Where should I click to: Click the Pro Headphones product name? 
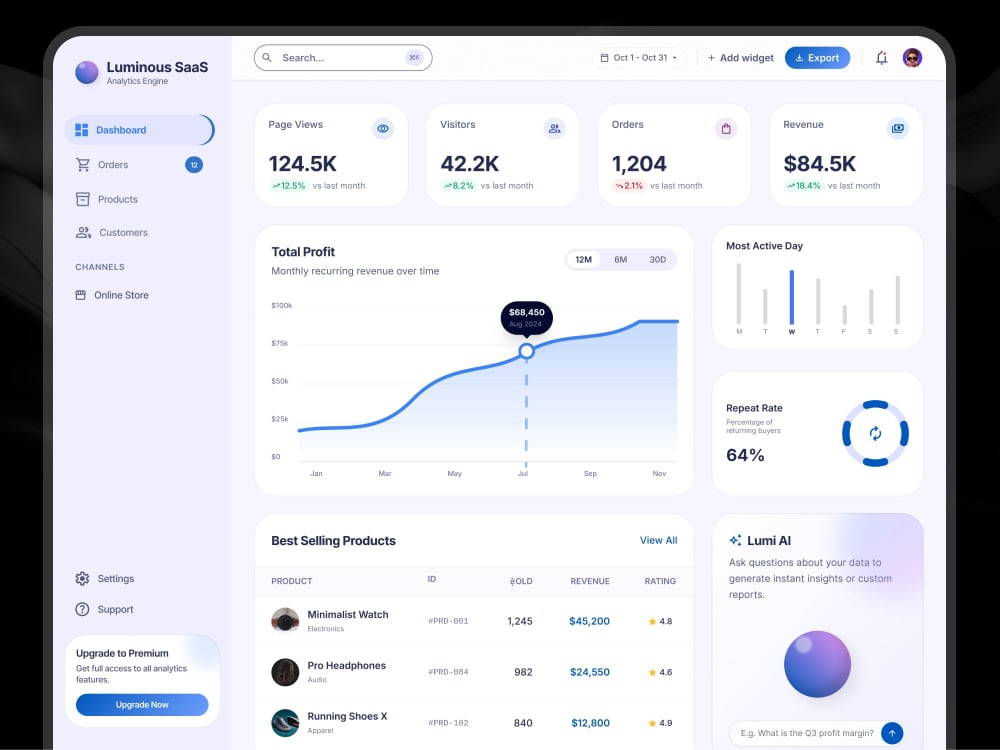point(346,666)
